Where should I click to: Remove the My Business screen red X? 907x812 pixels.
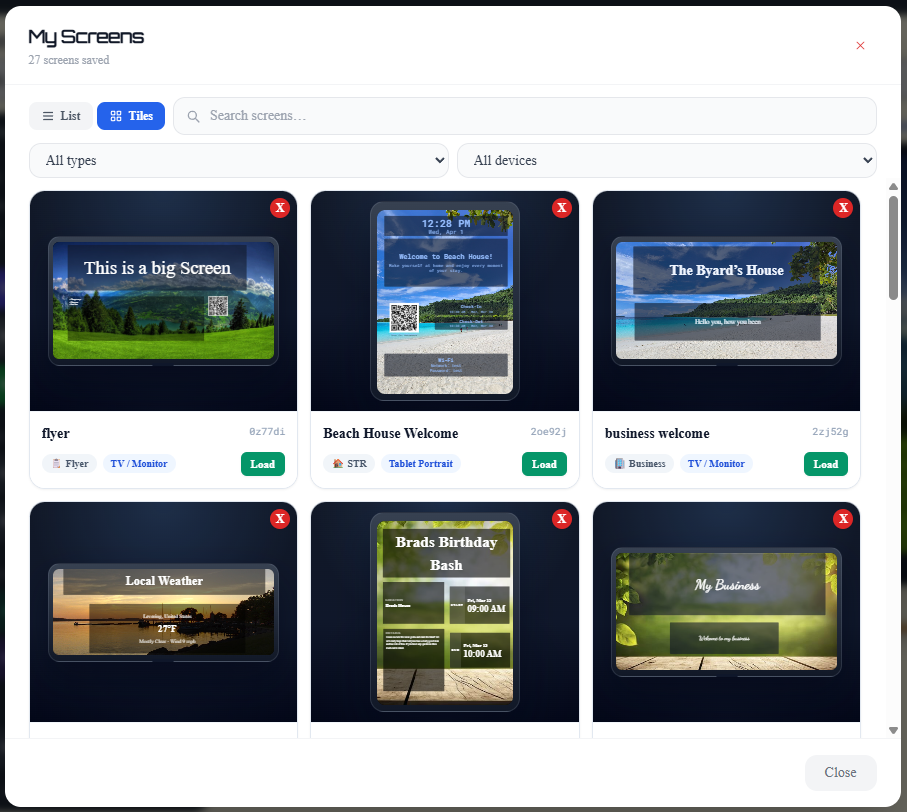pos(843,519)
